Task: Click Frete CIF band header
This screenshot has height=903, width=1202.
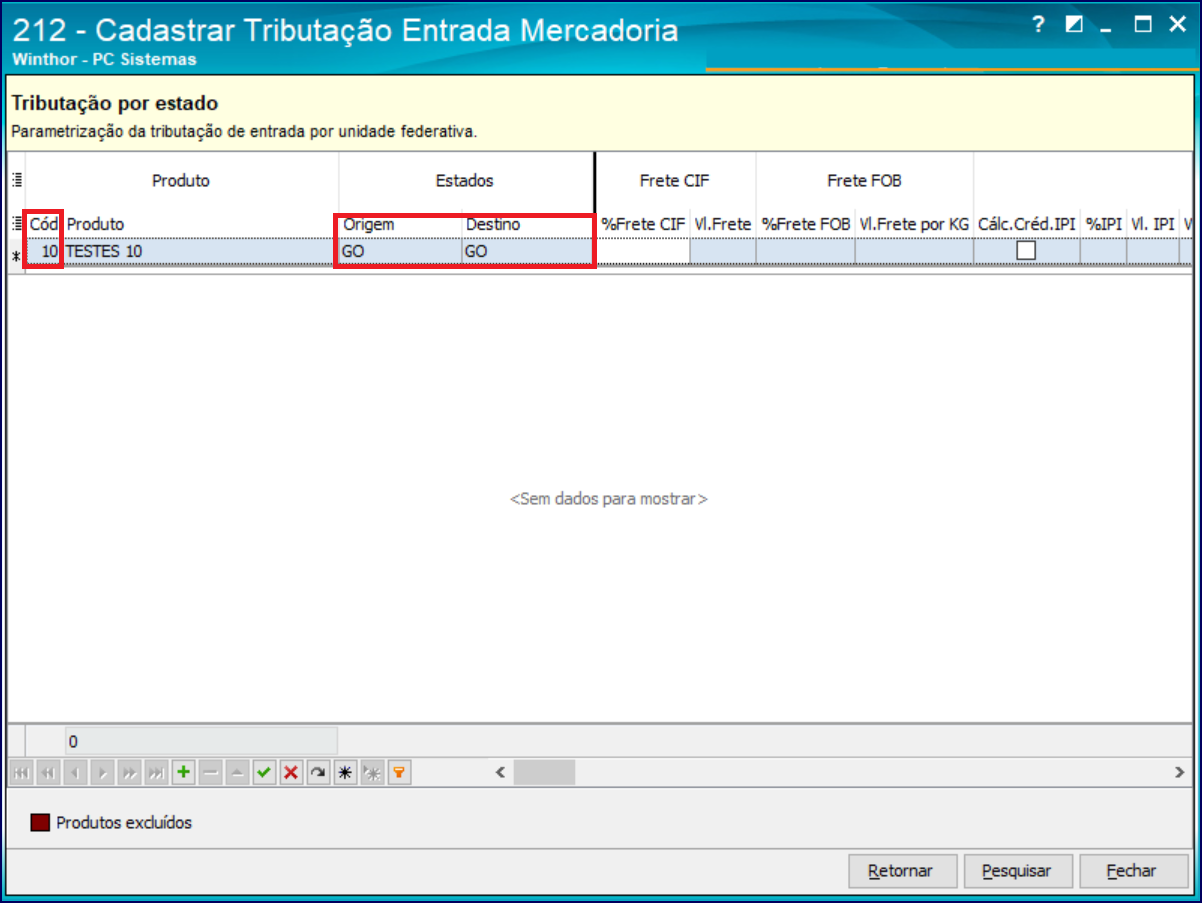Action: 675,181
